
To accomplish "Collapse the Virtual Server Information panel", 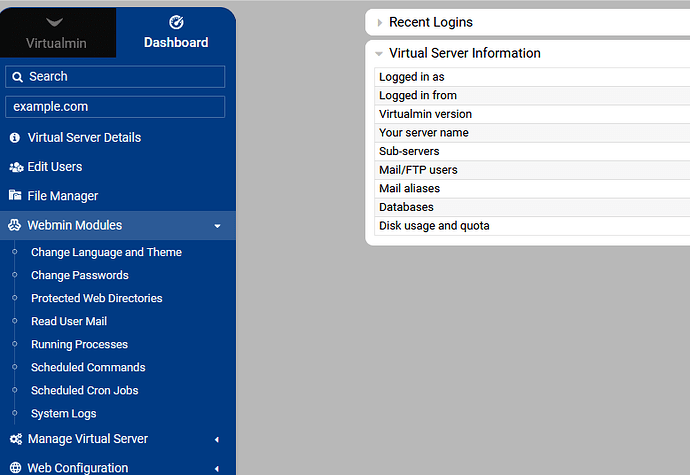I will (x=379, y=54).
